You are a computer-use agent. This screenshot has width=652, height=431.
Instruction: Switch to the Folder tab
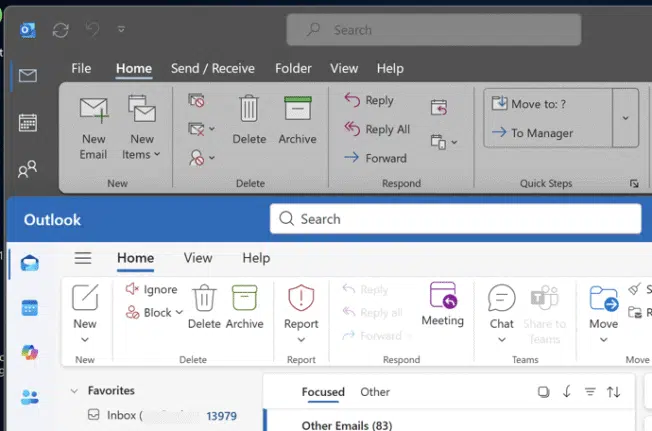[x=293, y=68]
